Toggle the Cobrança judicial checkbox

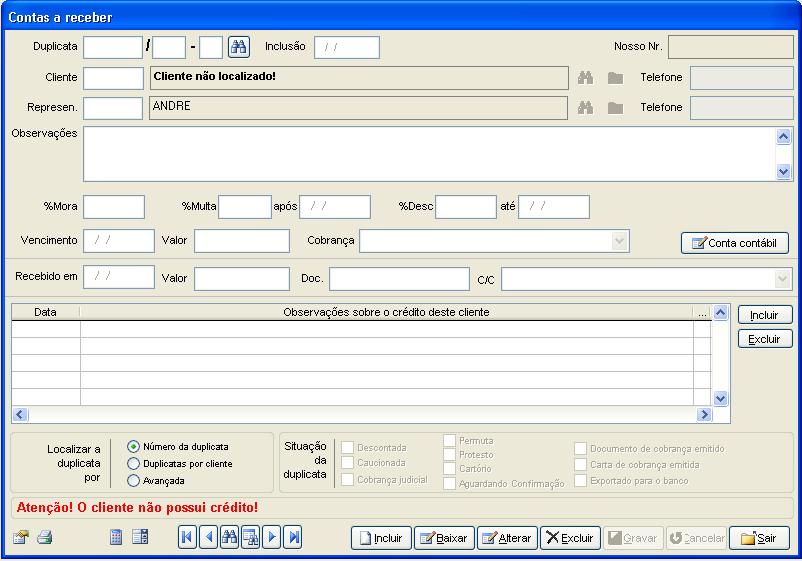coord(347,480)
